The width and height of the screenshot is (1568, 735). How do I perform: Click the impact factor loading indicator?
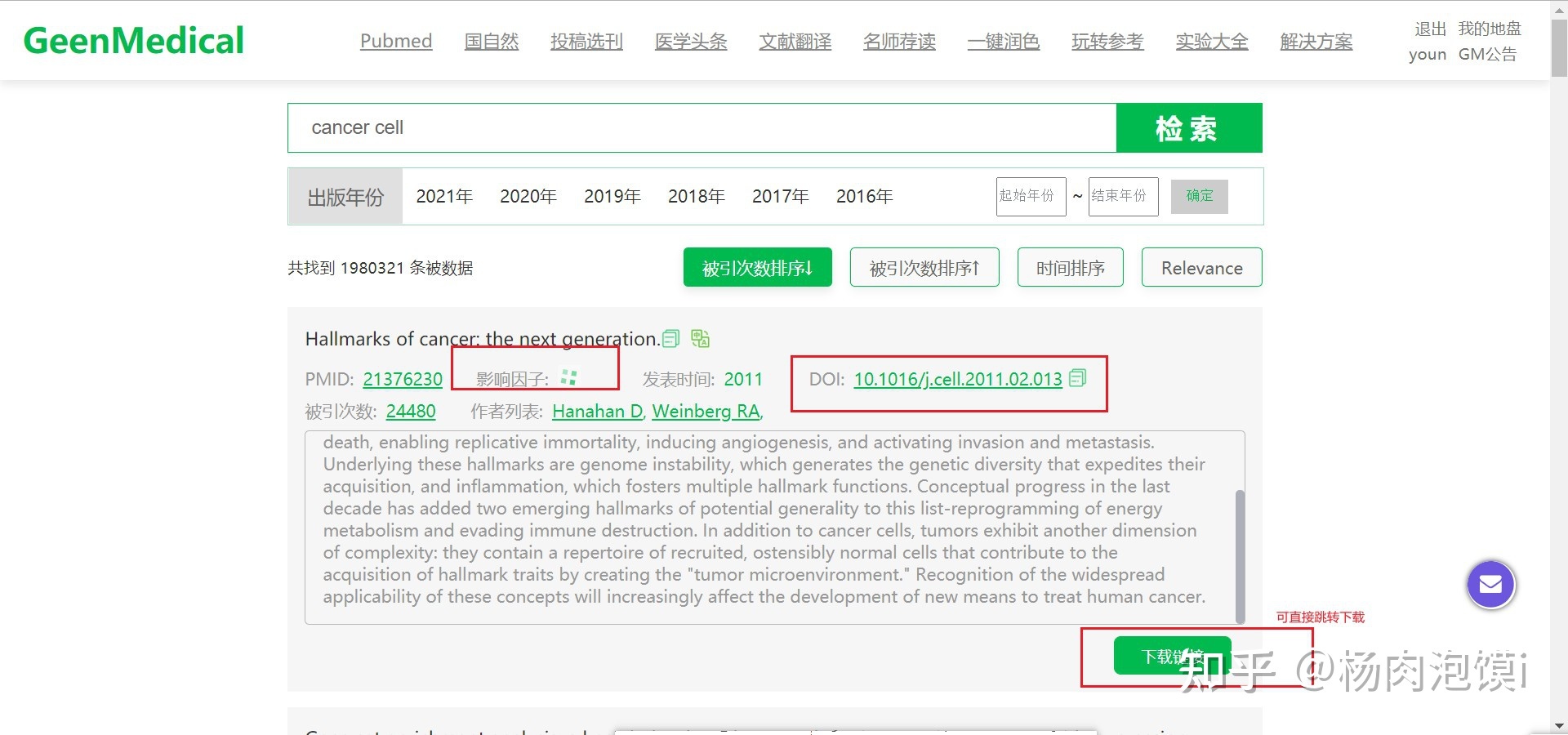pyautogui.click(x=569, y=377)
